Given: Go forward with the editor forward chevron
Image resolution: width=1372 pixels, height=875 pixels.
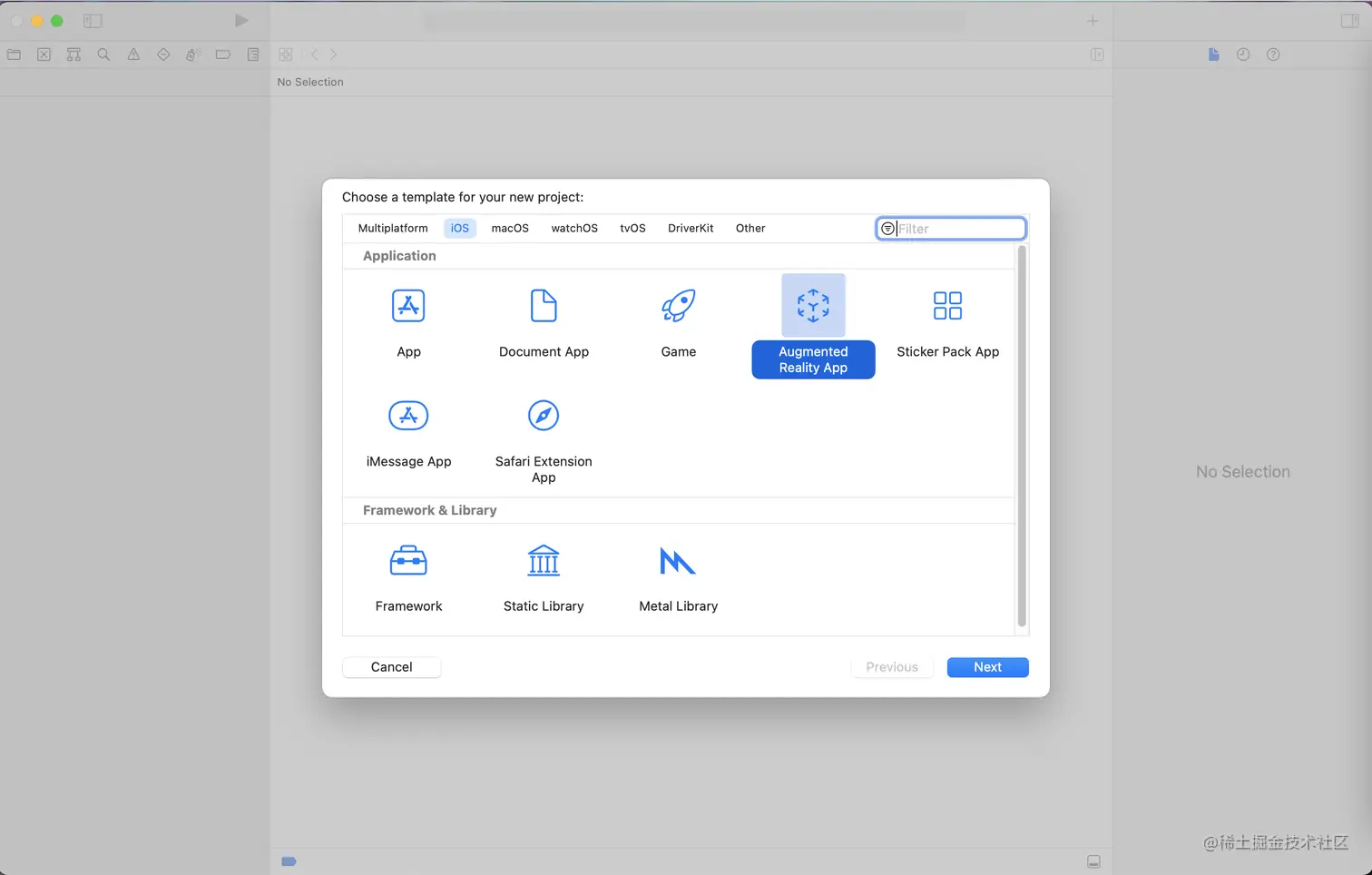Looking at the screenshot, I should tap(334, 54).
